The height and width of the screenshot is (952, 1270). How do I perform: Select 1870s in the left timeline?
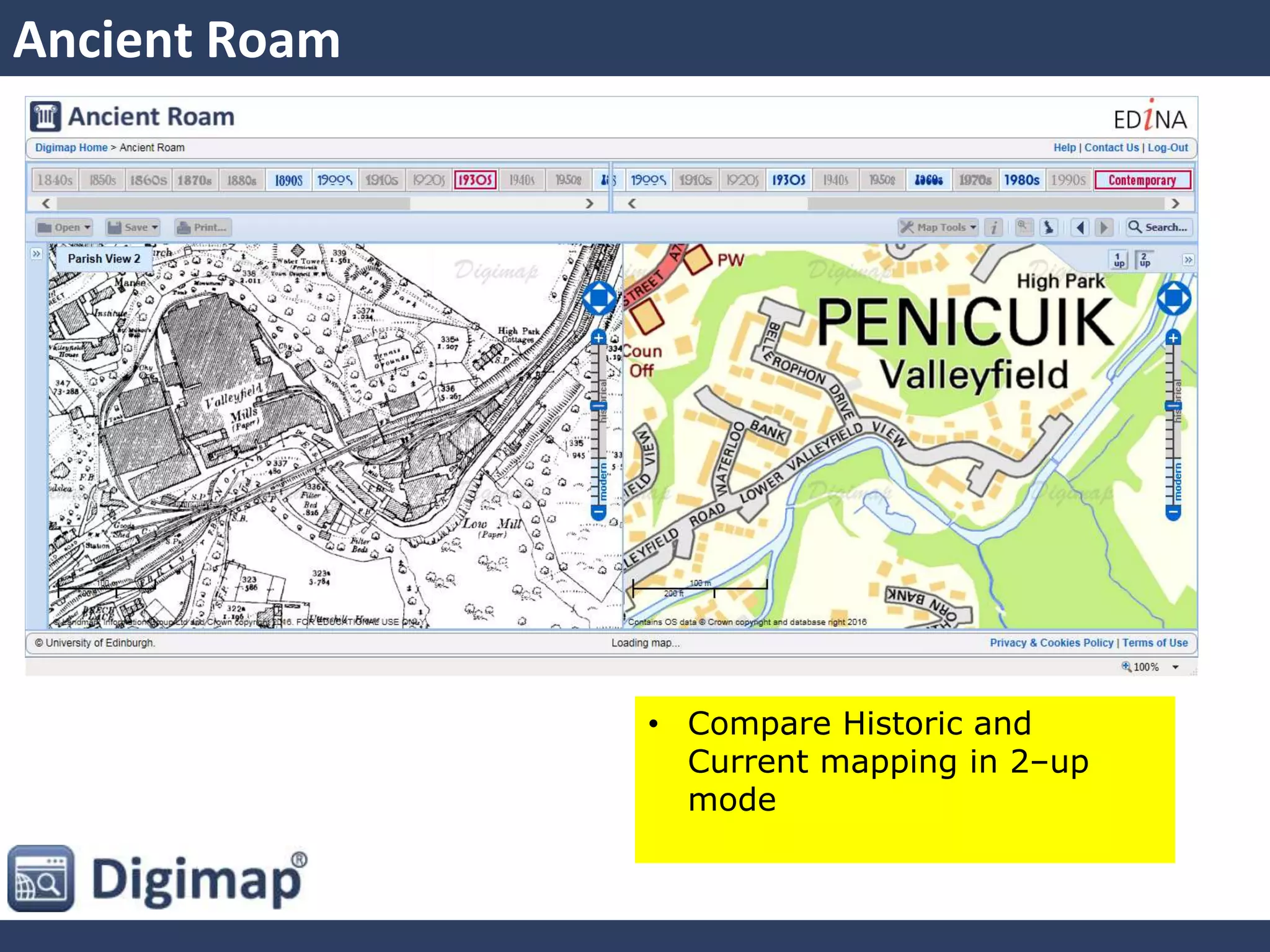tap(195, 180)
